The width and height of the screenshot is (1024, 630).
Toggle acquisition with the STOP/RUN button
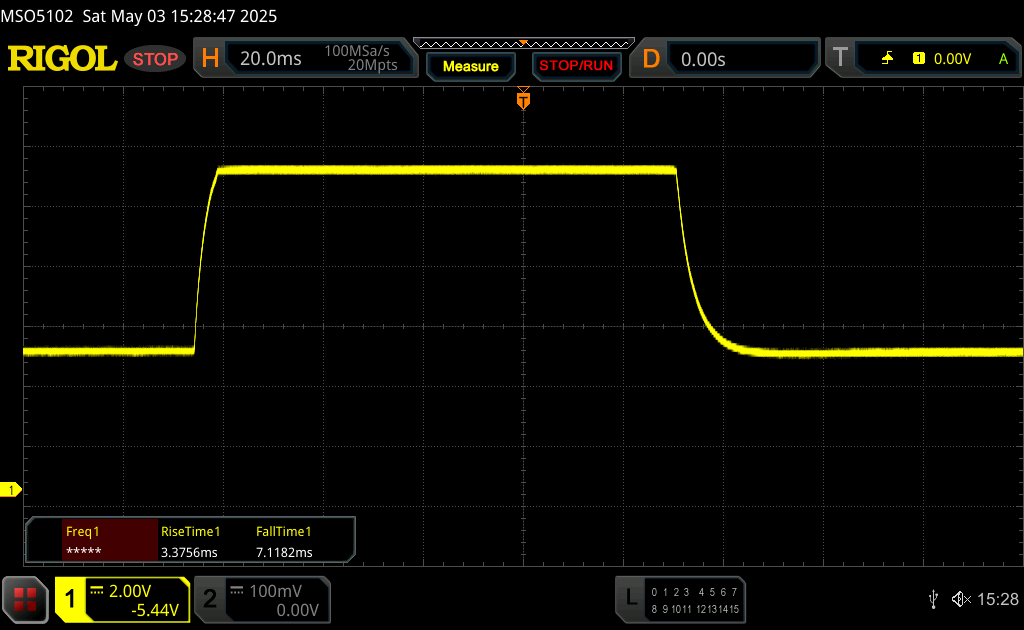(x=575, y=66)
